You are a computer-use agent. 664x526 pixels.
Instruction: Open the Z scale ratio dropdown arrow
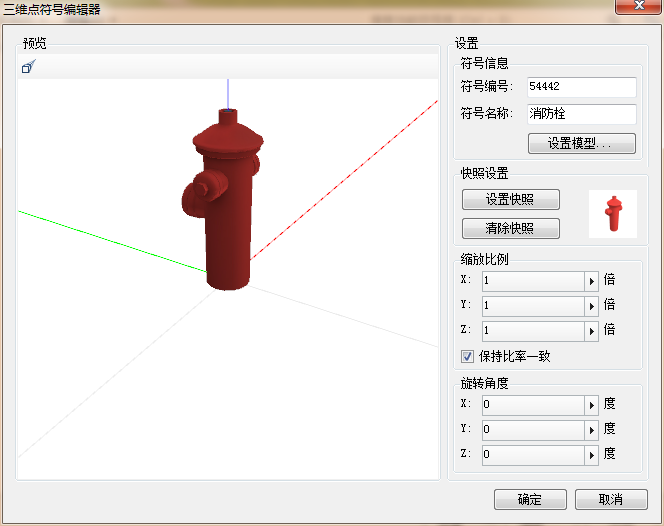point(592,331)
